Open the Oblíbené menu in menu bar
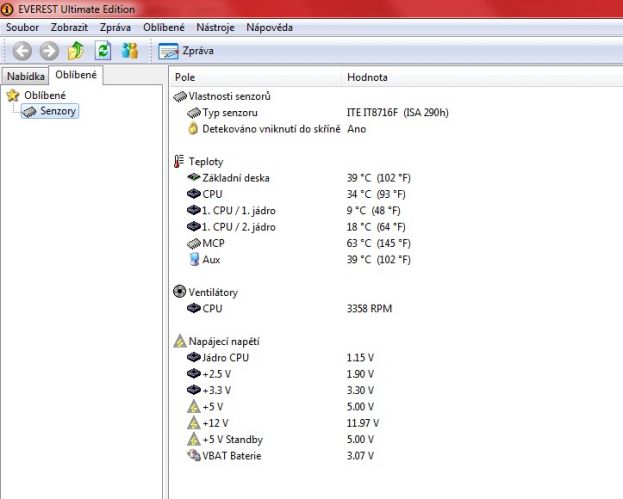Image resolution: width=623 pixels, height=499 pixels. [x=164, y=27]
